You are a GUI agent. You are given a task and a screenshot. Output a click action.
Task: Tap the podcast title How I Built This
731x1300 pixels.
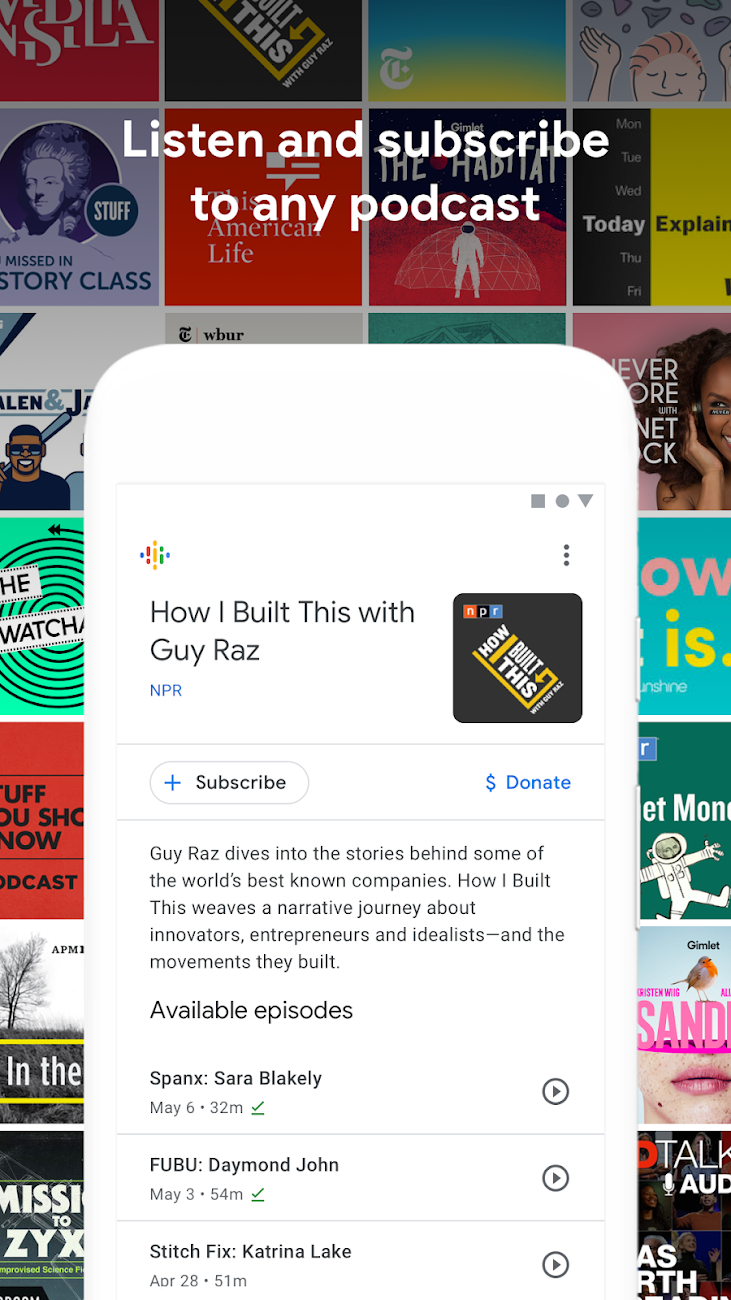(282, 631)
